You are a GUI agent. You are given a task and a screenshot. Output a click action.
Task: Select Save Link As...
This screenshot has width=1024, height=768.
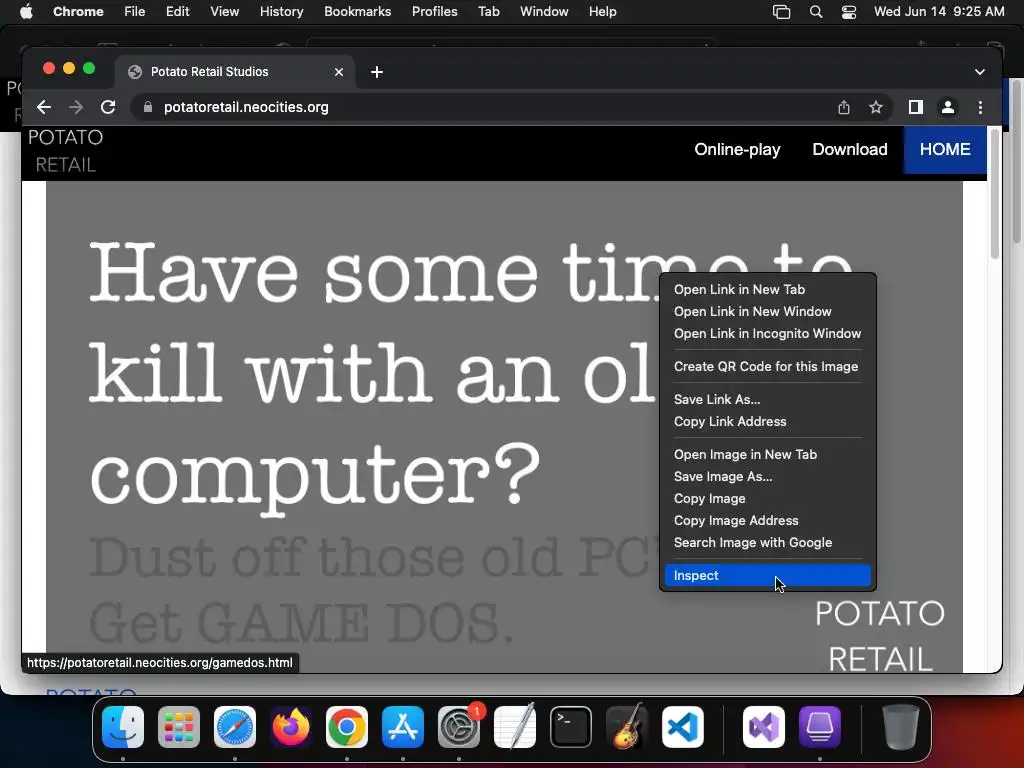[767, 400]
